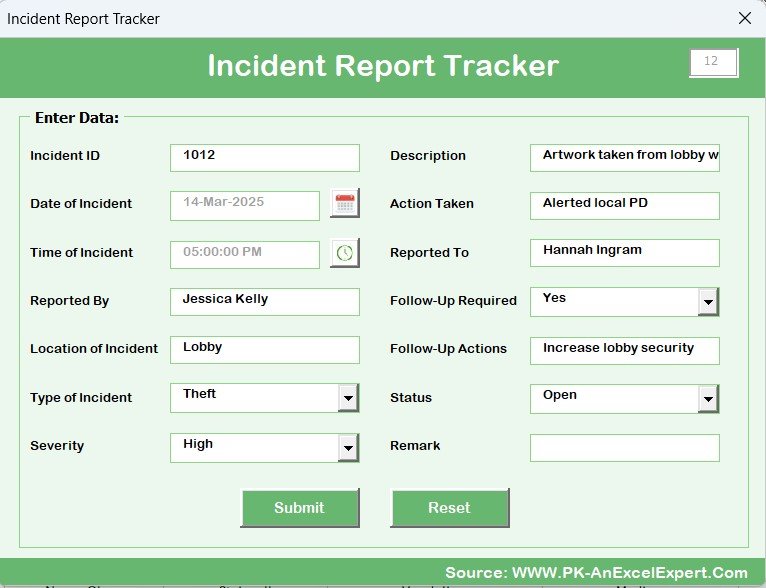Click the Incident ID label
Viewport: 766px width, 588px height.
pyautogui.click(x=65, y=156)
